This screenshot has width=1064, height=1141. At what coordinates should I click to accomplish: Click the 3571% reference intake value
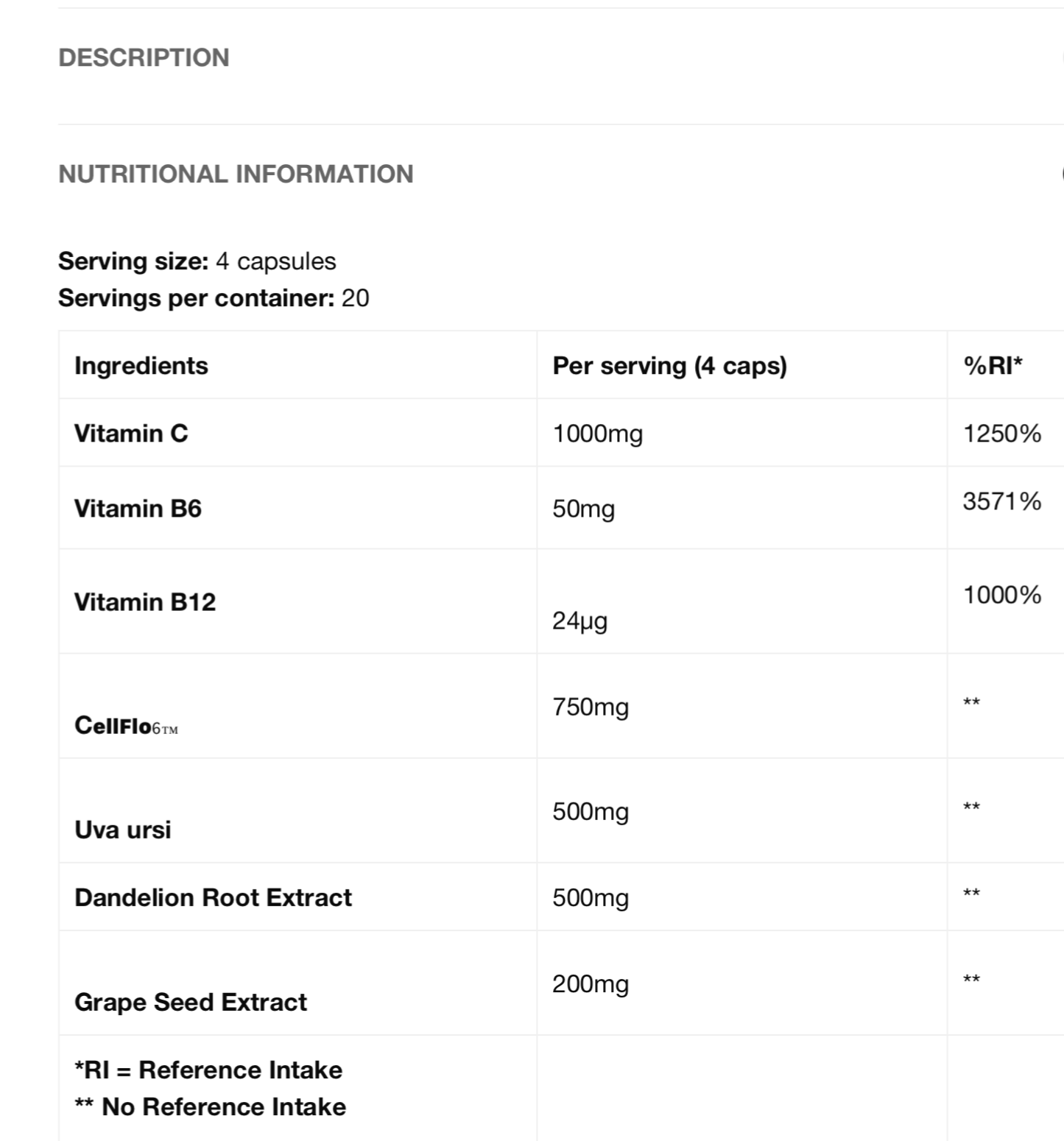1001,502
